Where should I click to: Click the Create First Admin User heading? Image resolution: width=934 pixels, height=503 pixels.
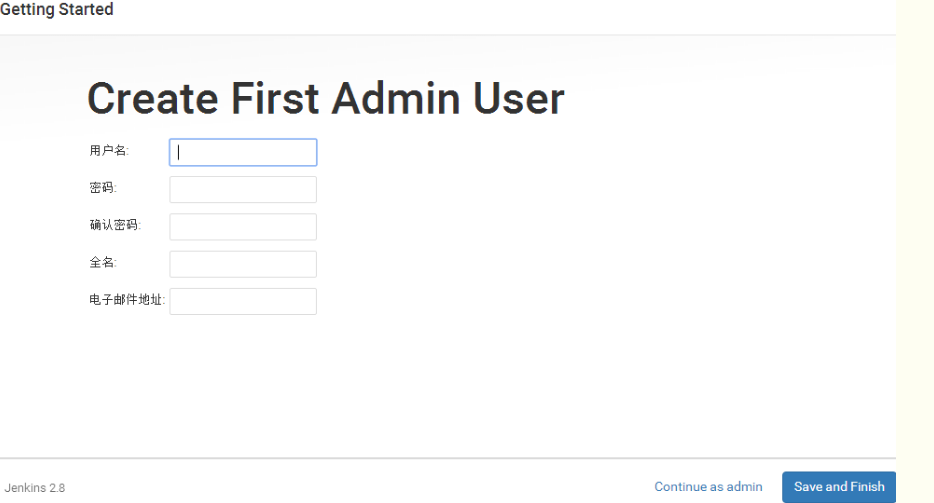coord(325,99)
